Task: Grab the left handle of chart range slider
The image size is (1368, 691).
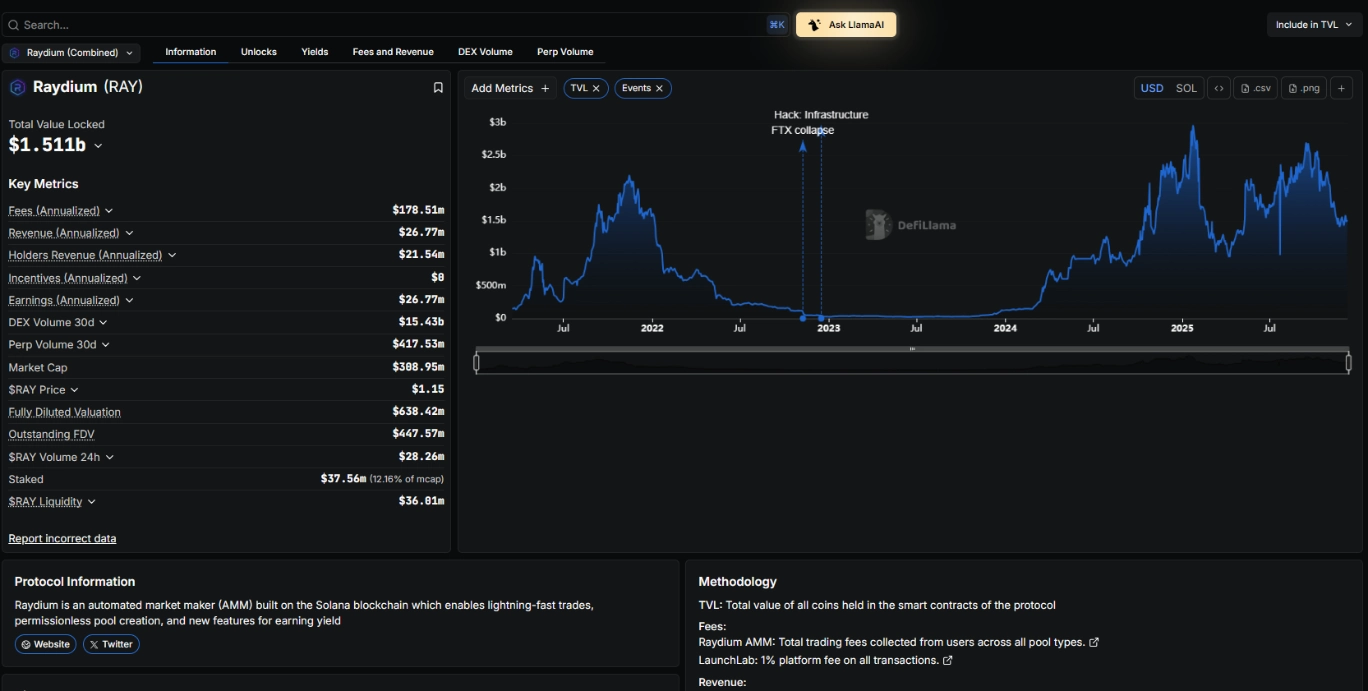Action: coord(476,362)
